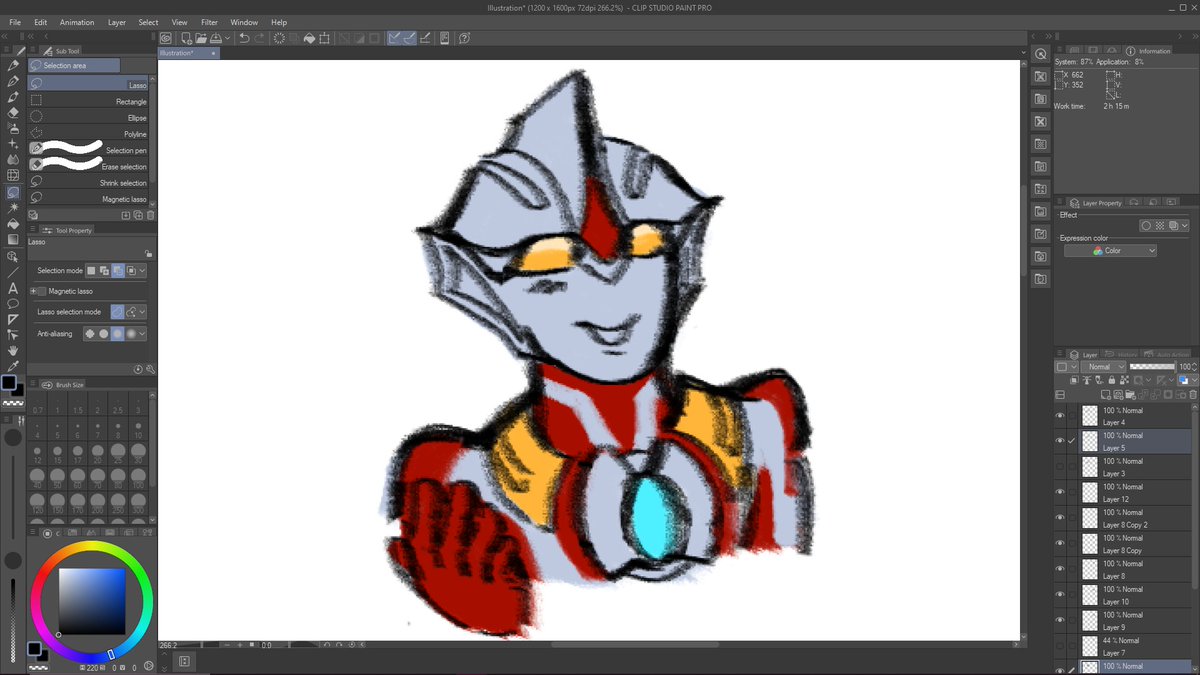The width and height of the screenshot is (1200, 675).
Task: Hide Layer 12 visibility eye
Action: 1060,493
